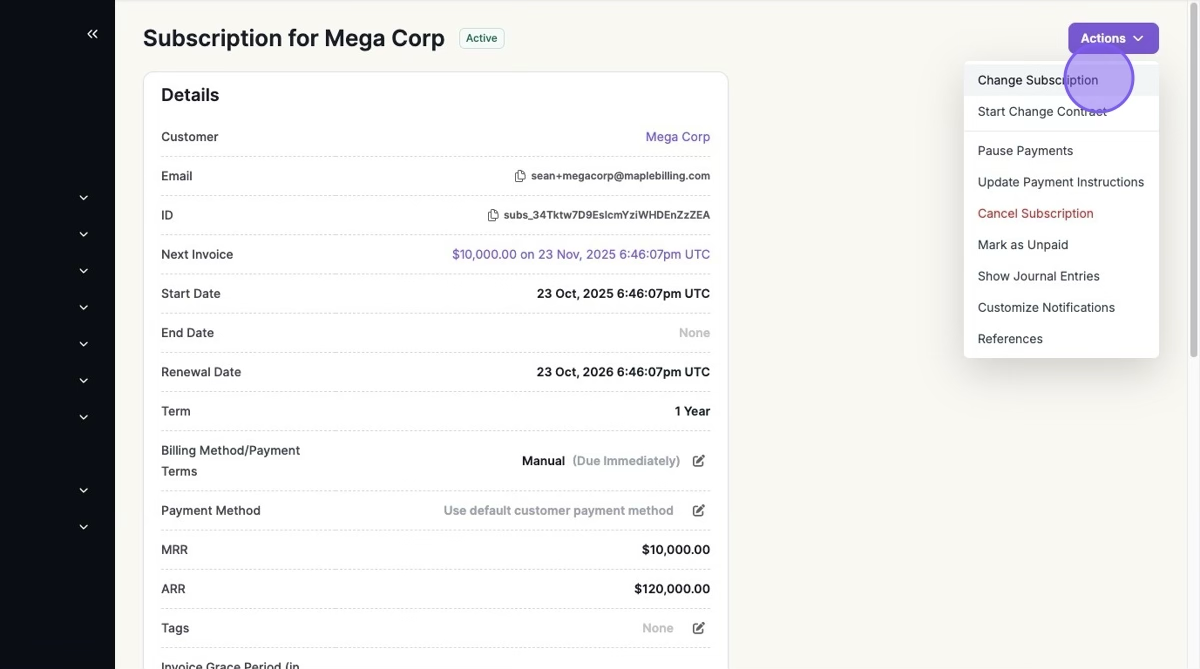Viewport: 1200px width, 669px height.
Task: Edit the Payment Method pencil icon
Action: coord(699,510)
